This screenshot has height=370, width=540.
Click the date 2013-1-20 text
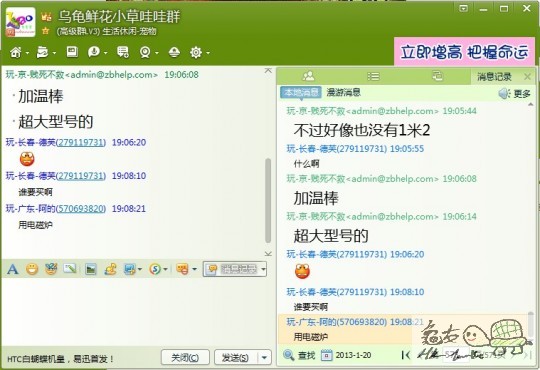coord(353,355)
